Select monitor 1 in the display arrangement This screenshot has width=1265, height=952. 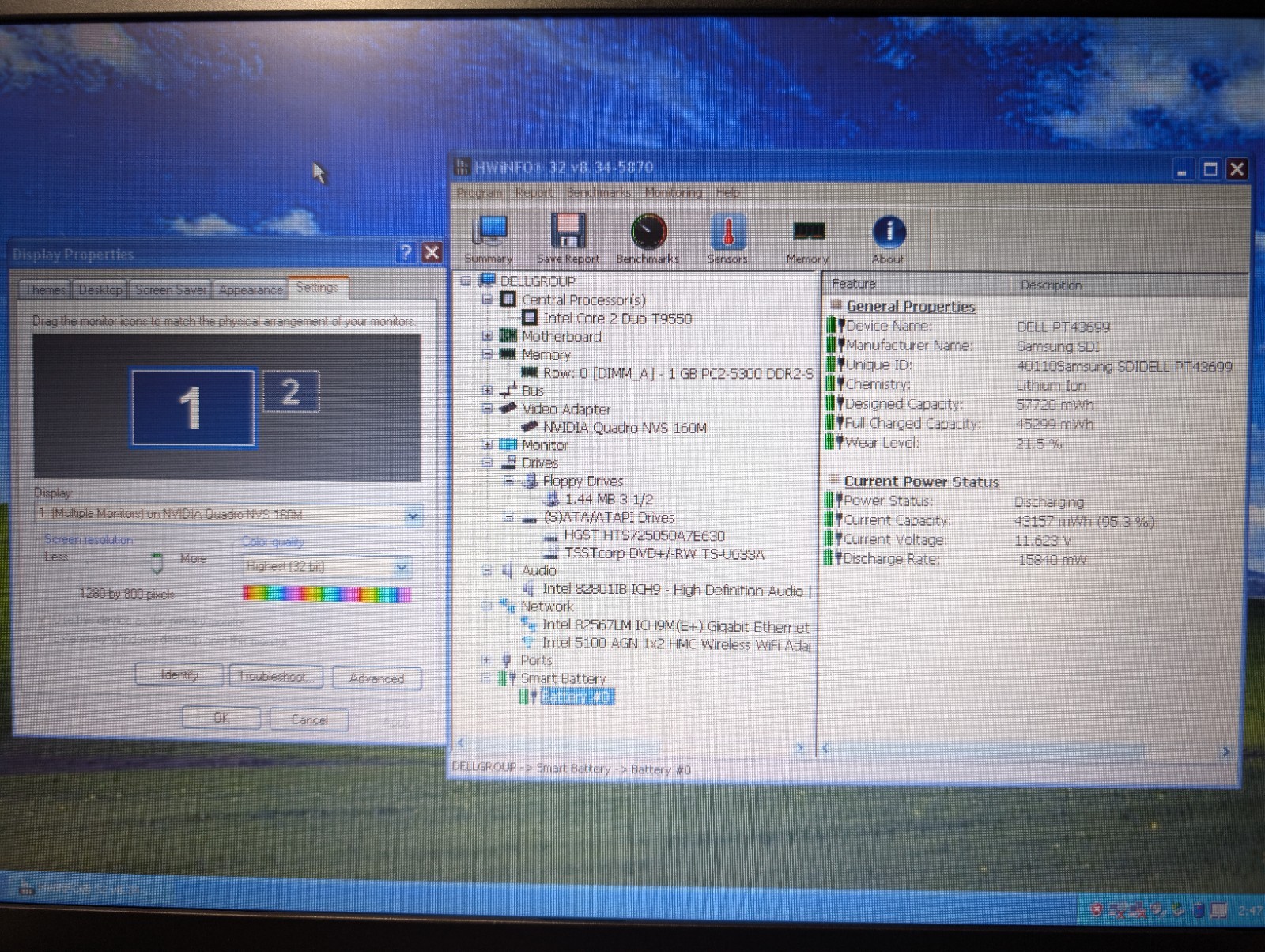point(193,408)
